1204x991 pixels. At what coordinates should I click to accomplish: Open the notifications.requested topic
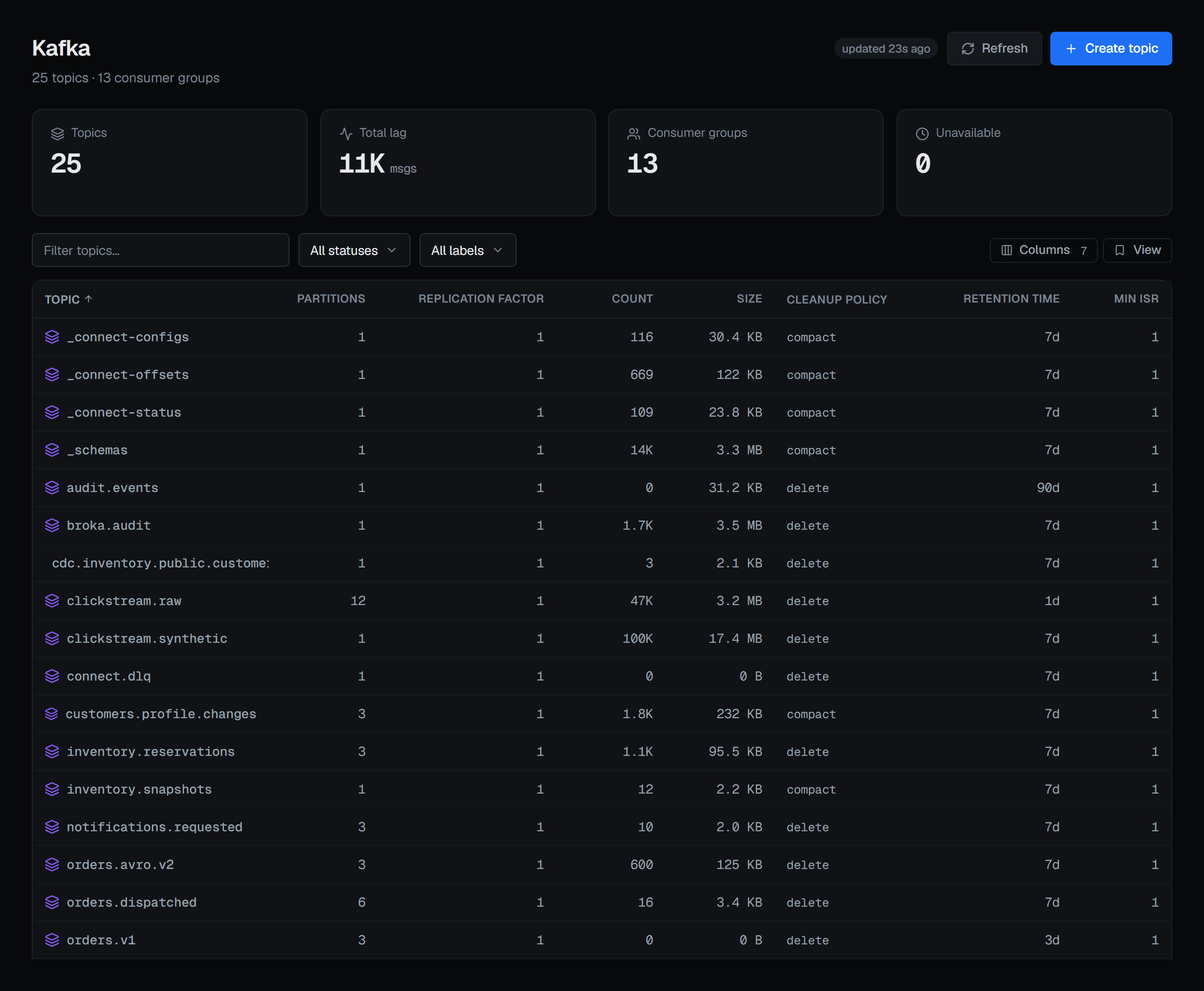point(155,827)
